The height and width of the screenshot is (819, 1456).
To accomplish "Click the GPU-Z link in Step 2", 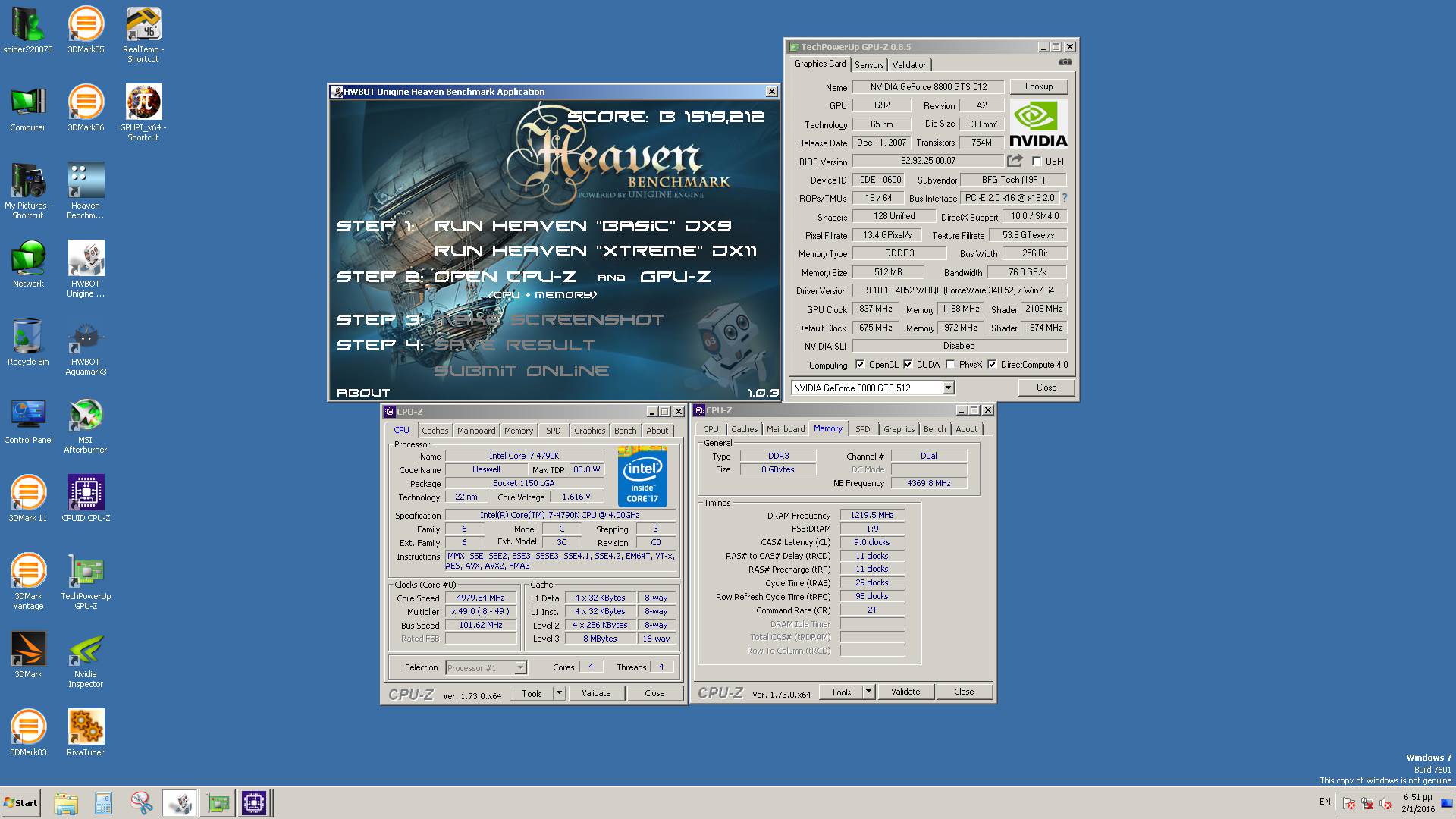I will click(676, 277).
